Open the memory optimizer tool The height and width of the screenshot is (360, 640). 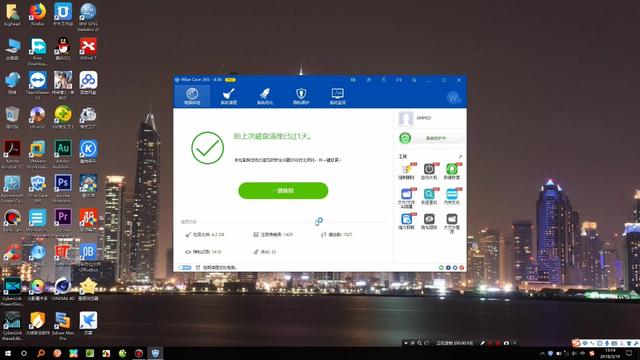click(x=452, y=196)
